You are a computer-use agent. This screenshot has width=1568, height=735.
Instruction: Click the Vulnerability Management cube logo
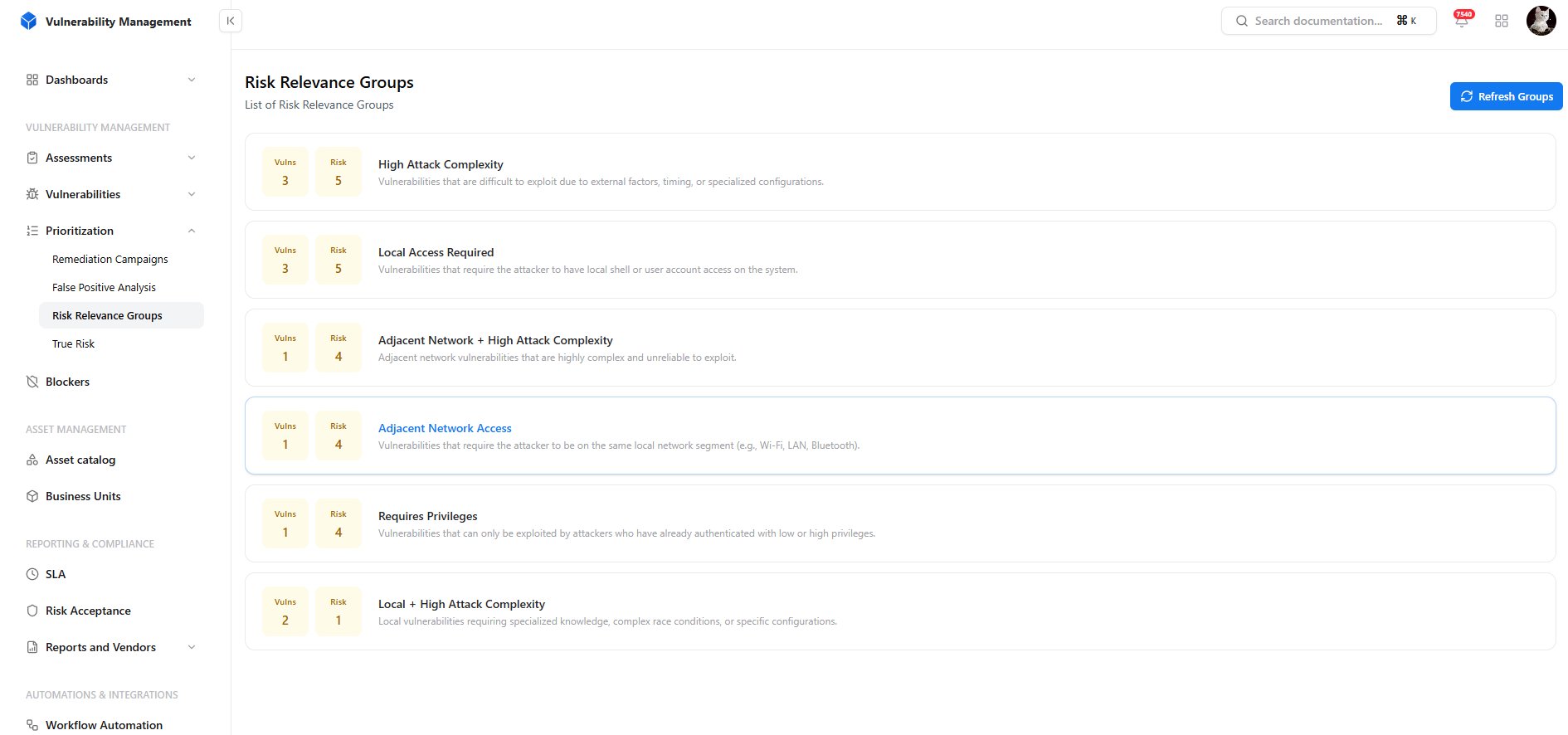pyautogui.click(x=29, y=21)
